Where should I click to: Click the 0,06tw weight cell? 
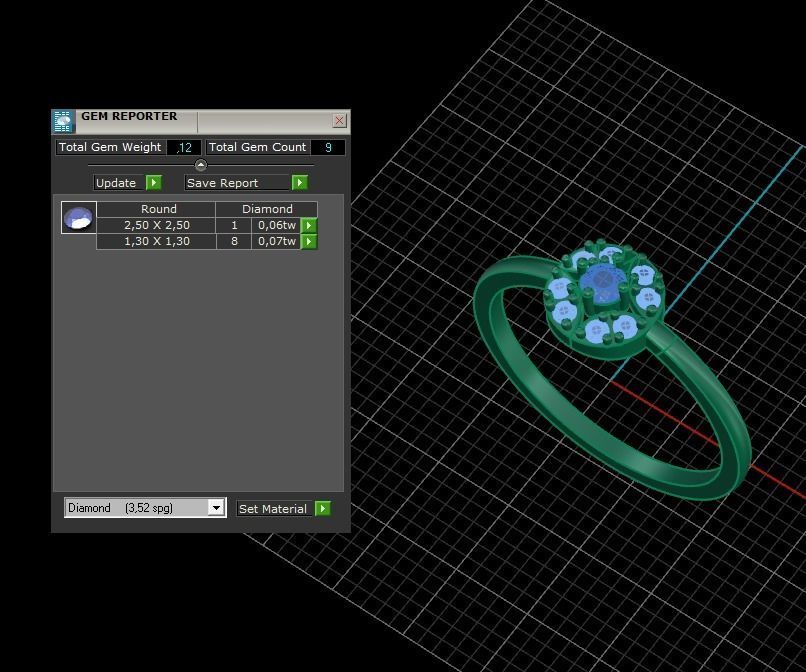(x=276, y=225)
